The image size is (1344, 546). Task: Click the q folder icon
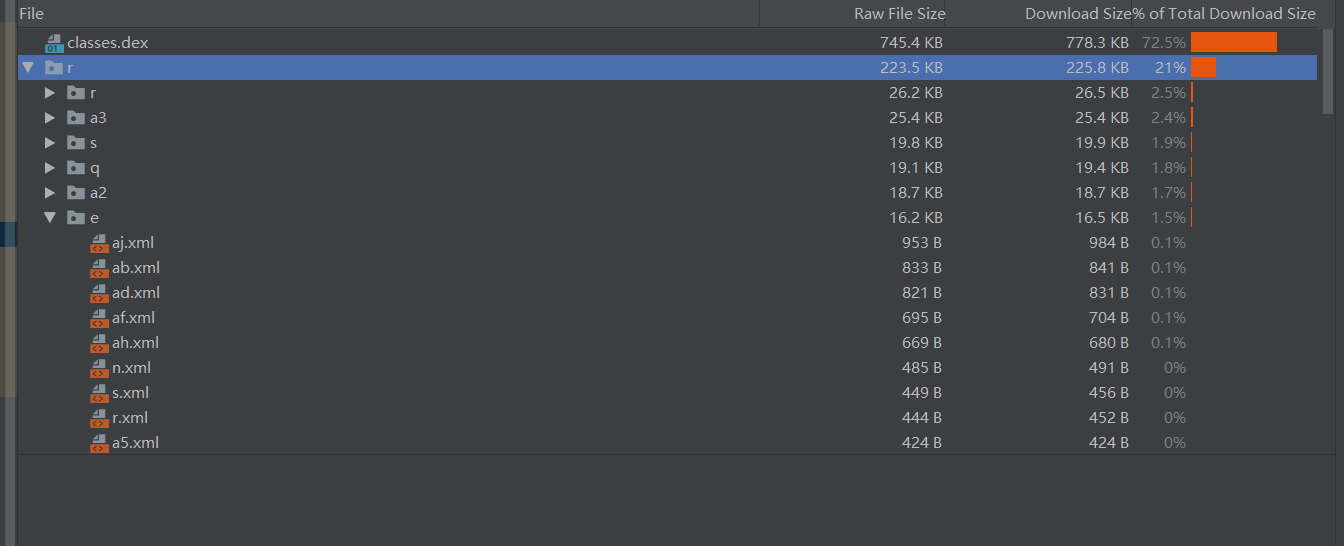click(76, 168)
